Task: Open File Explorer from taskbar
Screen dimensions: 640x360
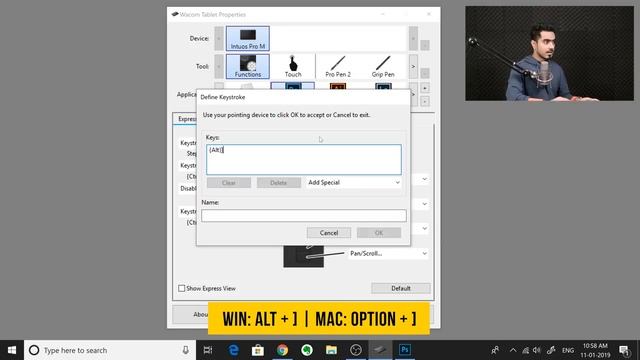Action: (331, 350)
